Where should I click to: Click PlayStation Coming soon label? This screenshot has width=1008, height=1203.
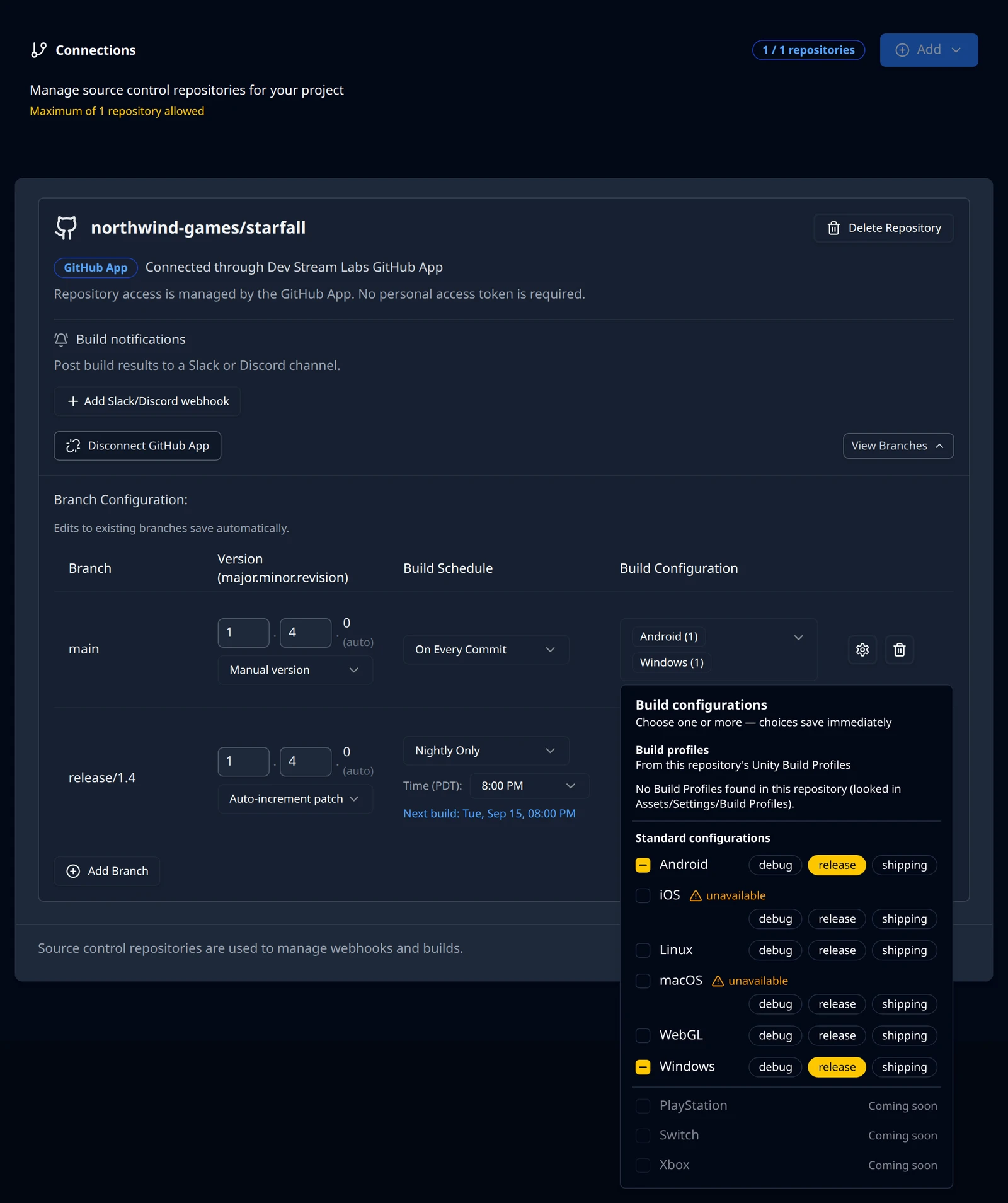coord(902,1106)
